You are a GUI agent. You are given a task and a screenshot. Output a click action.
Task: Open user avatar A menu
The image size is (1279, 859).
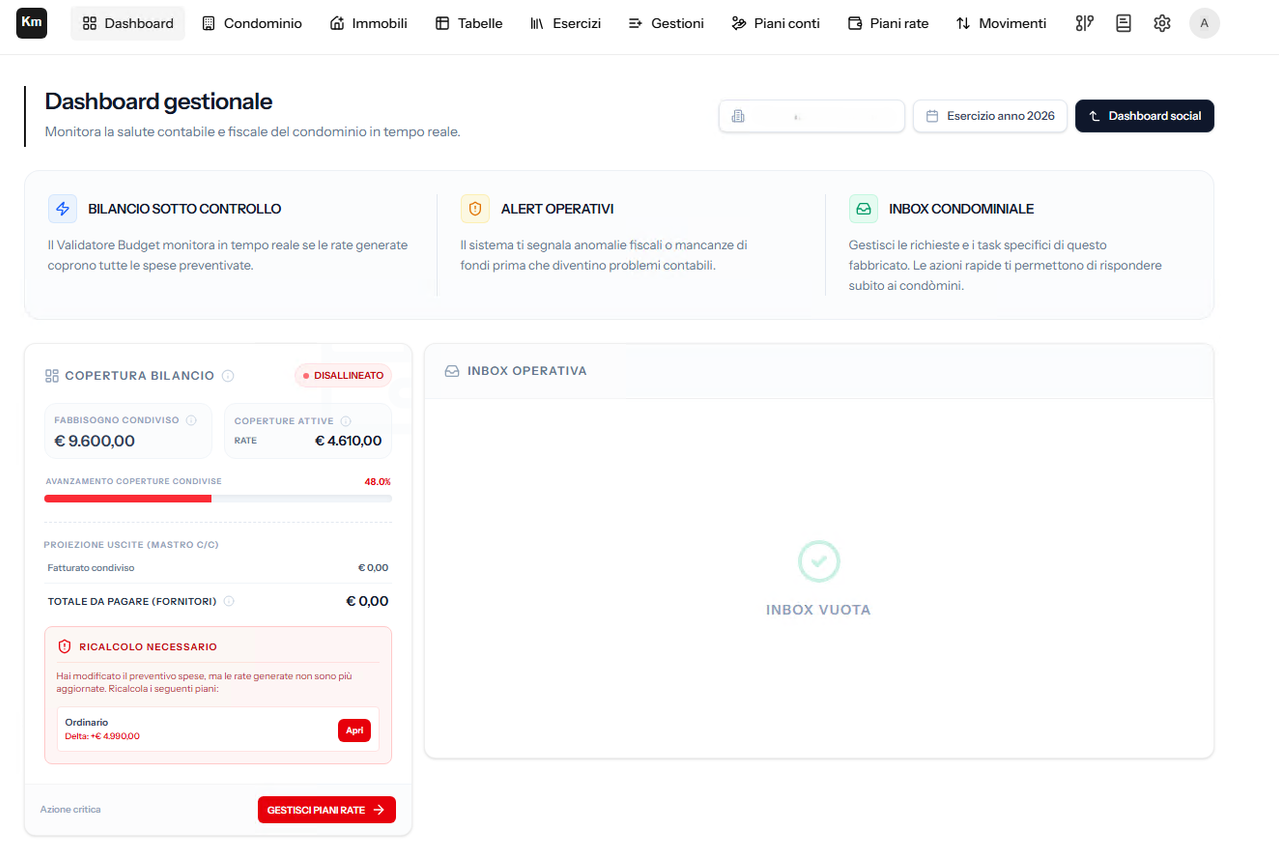click(x=1204, y=23)
